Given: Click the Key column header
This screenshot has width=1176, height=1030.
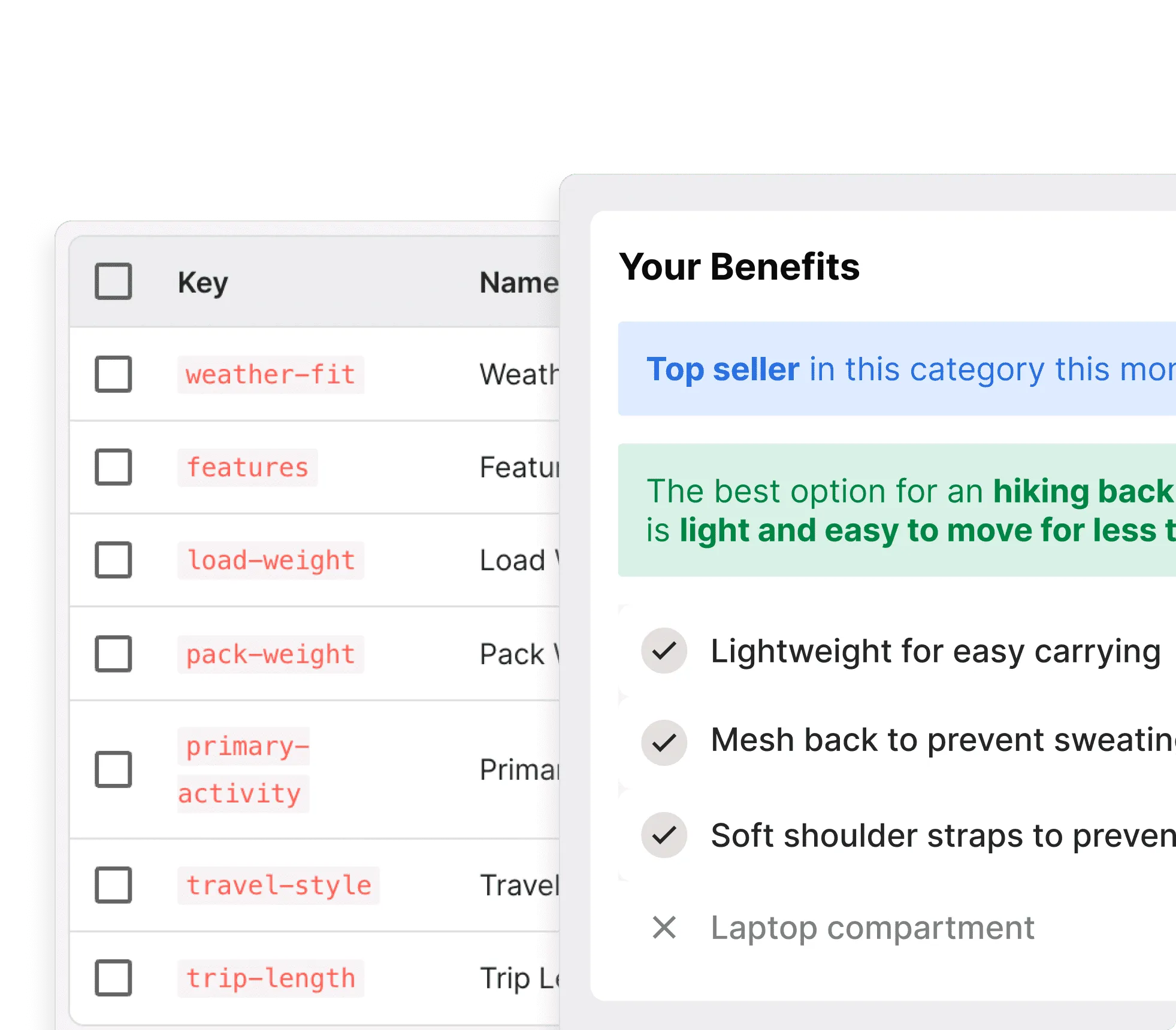Looking at the screenshot, I should [x=203, y=283].
